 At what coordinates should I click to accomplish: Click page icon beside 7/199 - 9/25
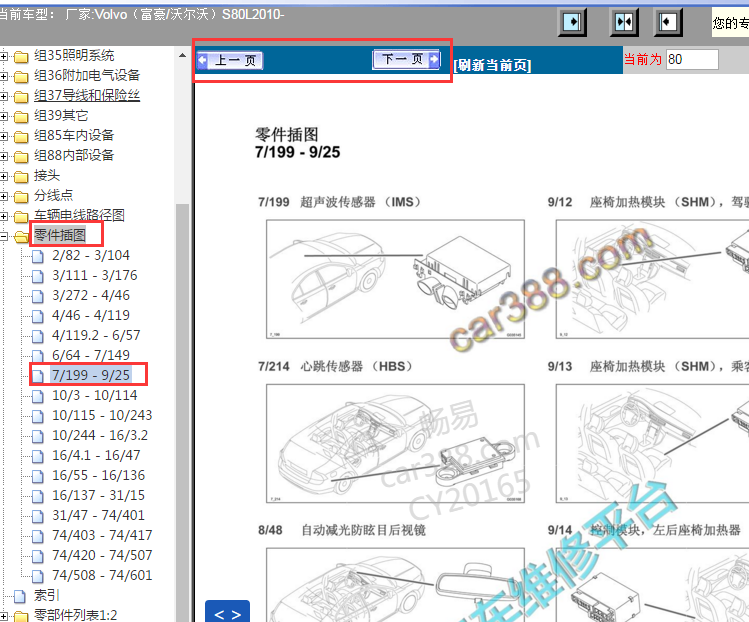[38, 376]
